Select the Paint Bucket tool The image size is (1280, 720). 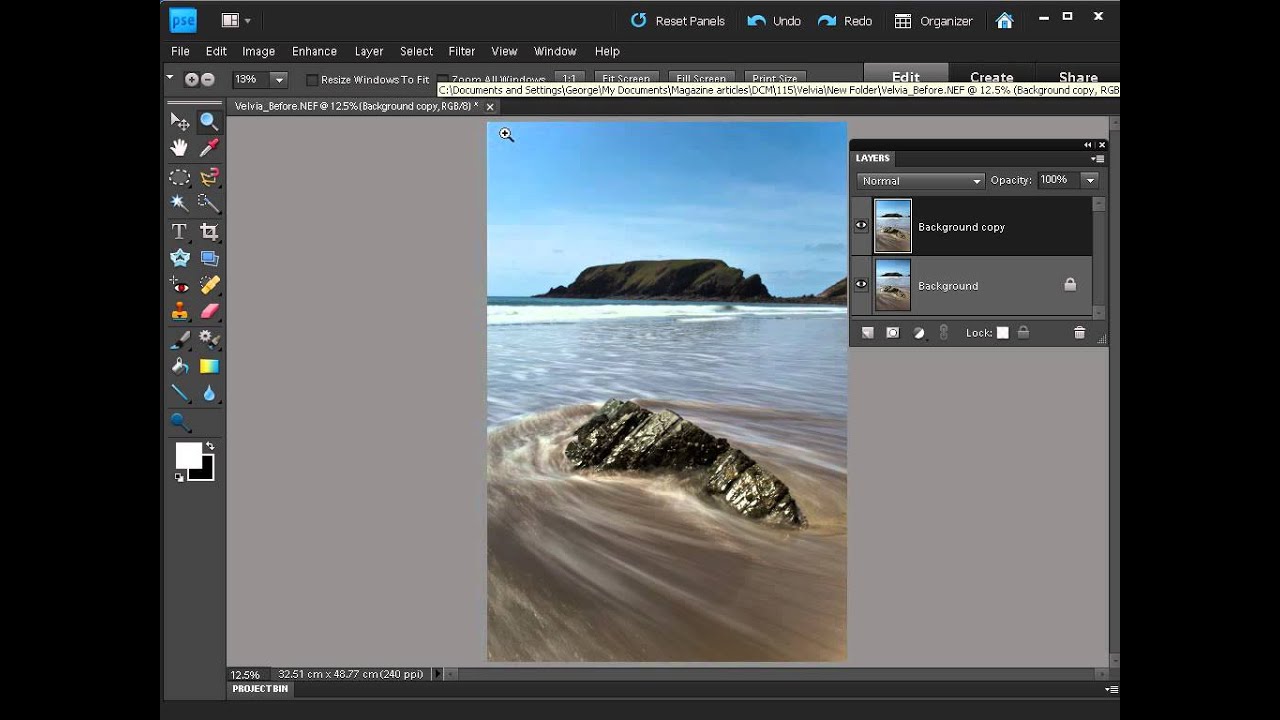coord(179,366)
